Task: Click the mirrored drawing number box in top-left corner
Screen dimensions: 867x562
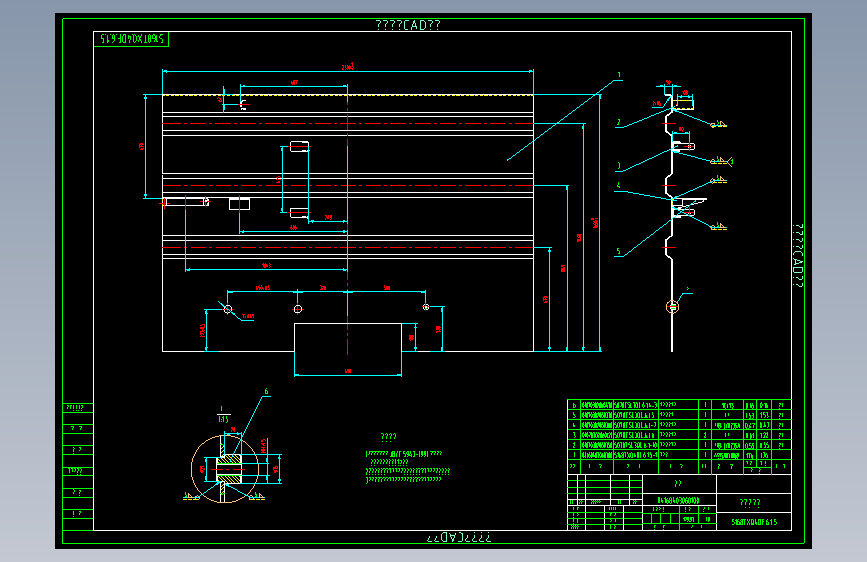Action: tap(131, 39)
